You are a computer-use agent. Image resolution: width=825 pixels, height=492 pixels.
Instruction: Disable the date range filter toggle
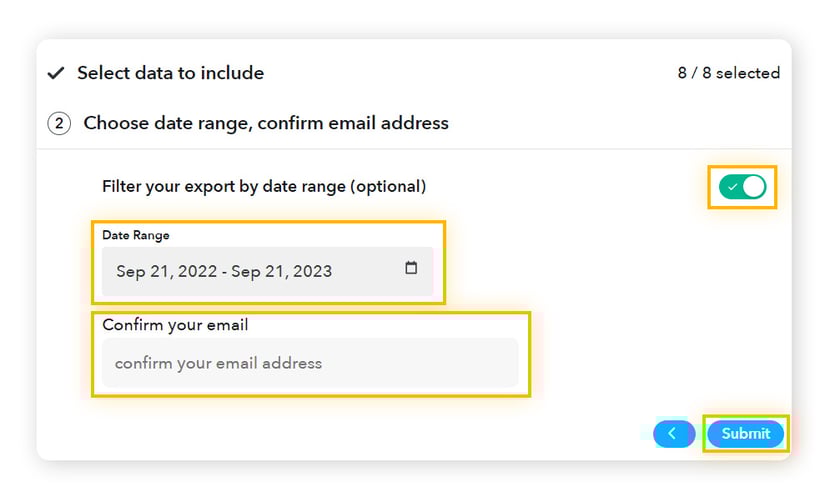coord(742,187)
